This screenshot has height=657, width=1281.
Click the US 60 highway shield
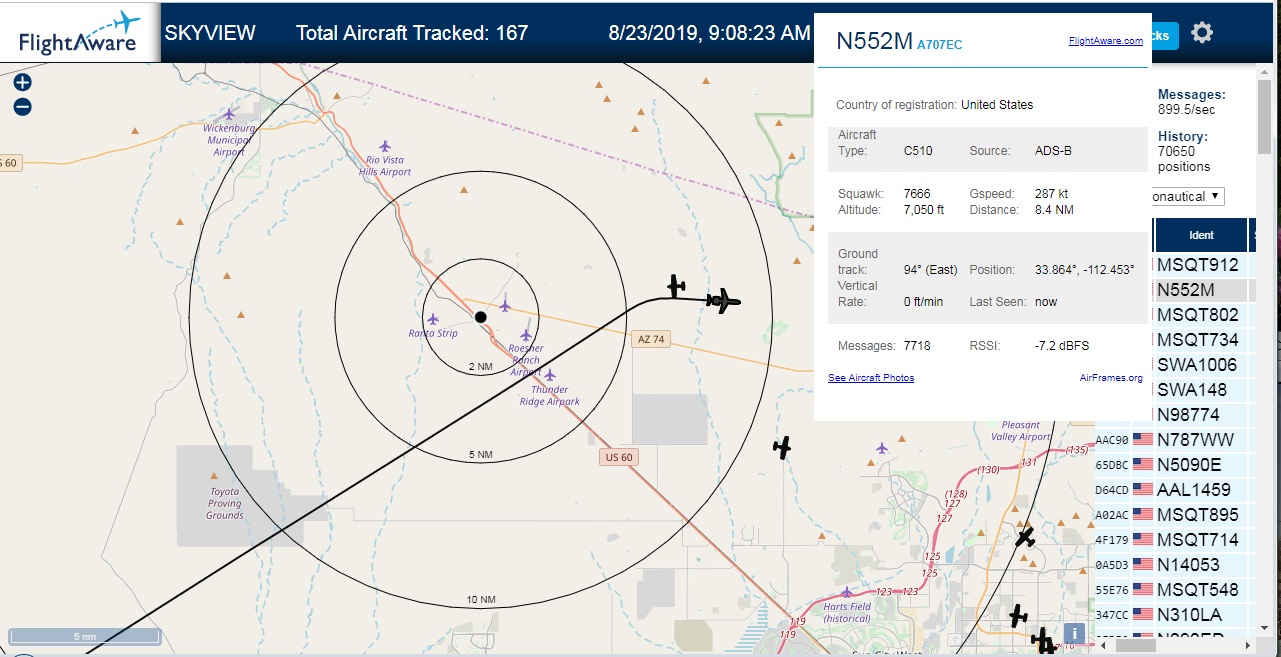(x=620, y=457)
